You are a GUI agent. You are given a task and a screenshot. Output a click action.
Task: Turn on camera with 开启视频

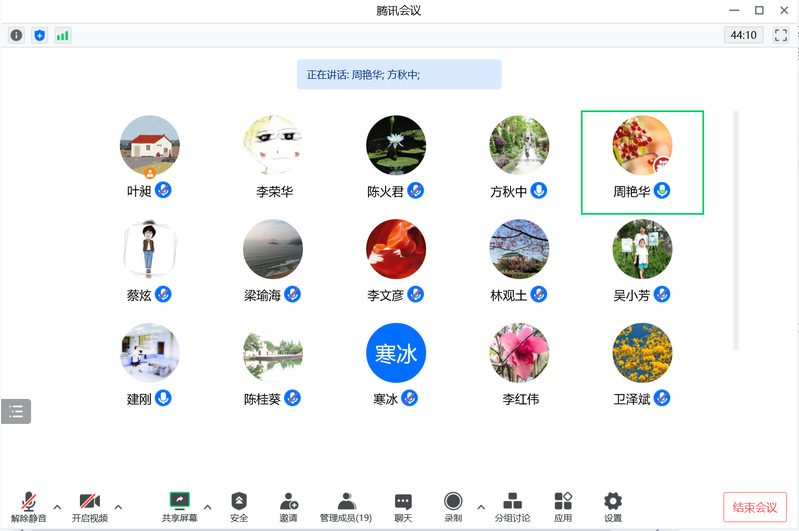click(90, 507)
